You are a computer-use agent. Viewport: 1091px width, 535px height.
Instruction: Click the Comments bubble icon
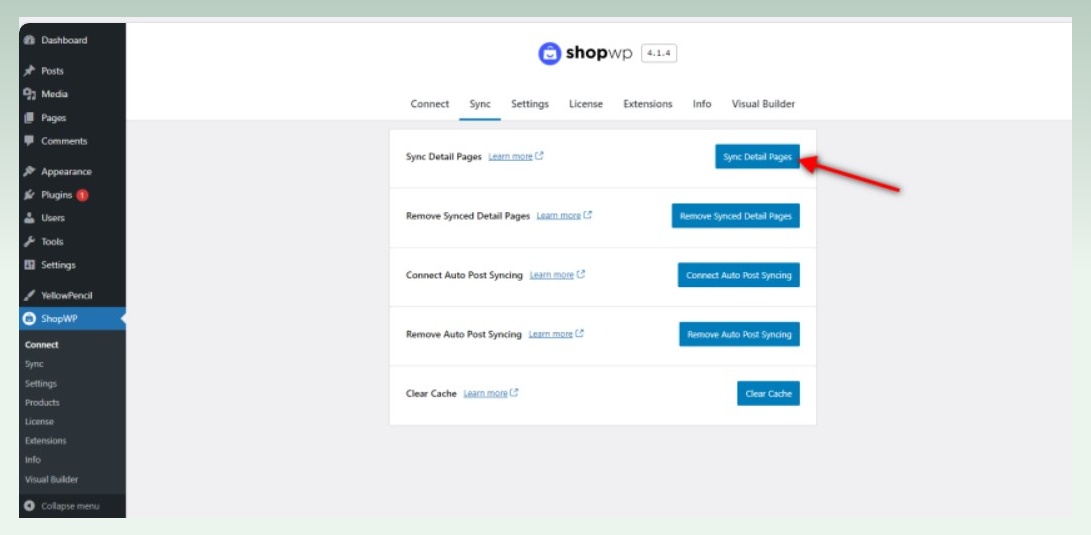coord(29,141)
